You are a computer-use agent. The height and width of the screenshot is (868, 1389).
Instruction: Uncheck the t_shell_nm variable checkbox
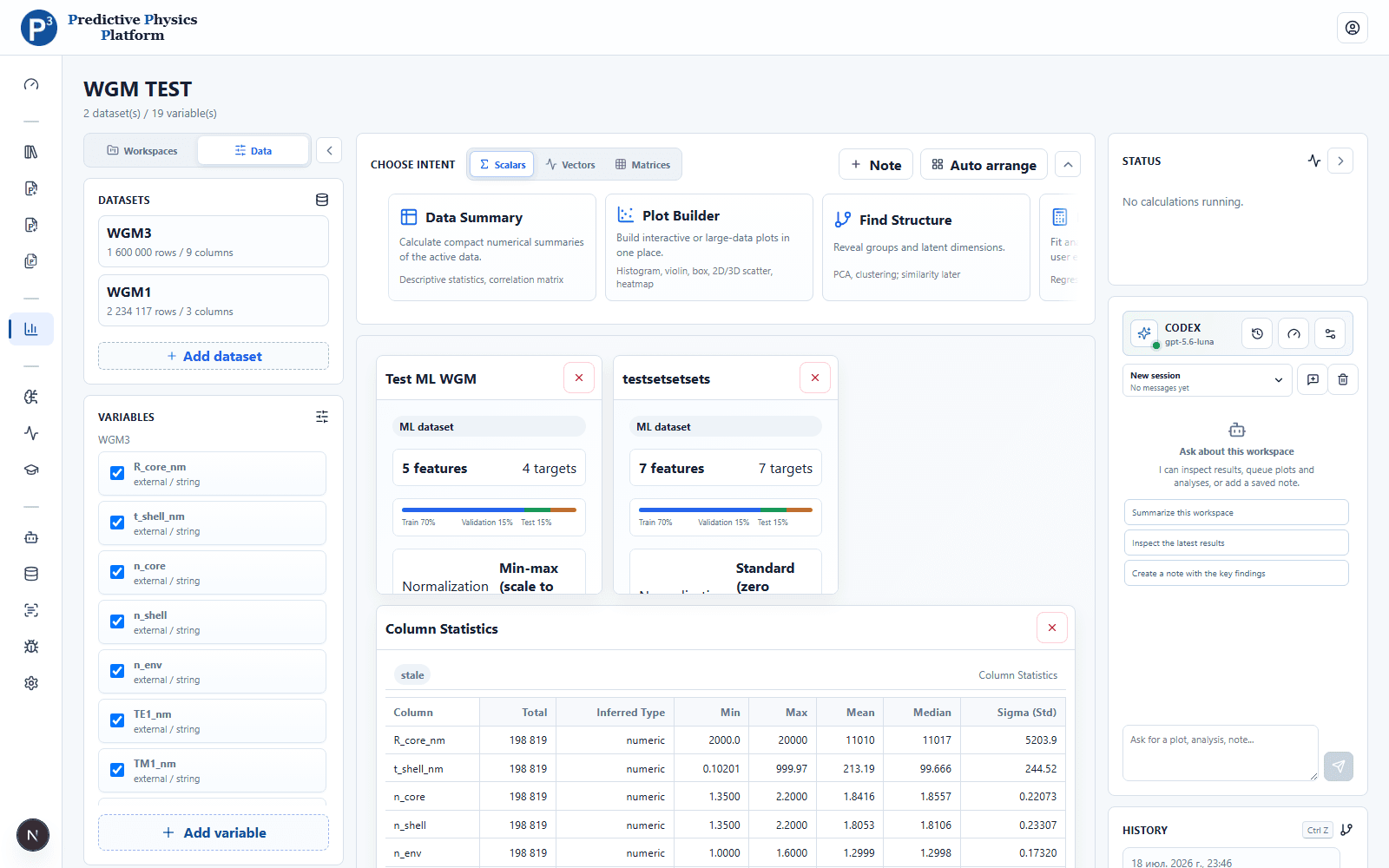pos(117,523)
